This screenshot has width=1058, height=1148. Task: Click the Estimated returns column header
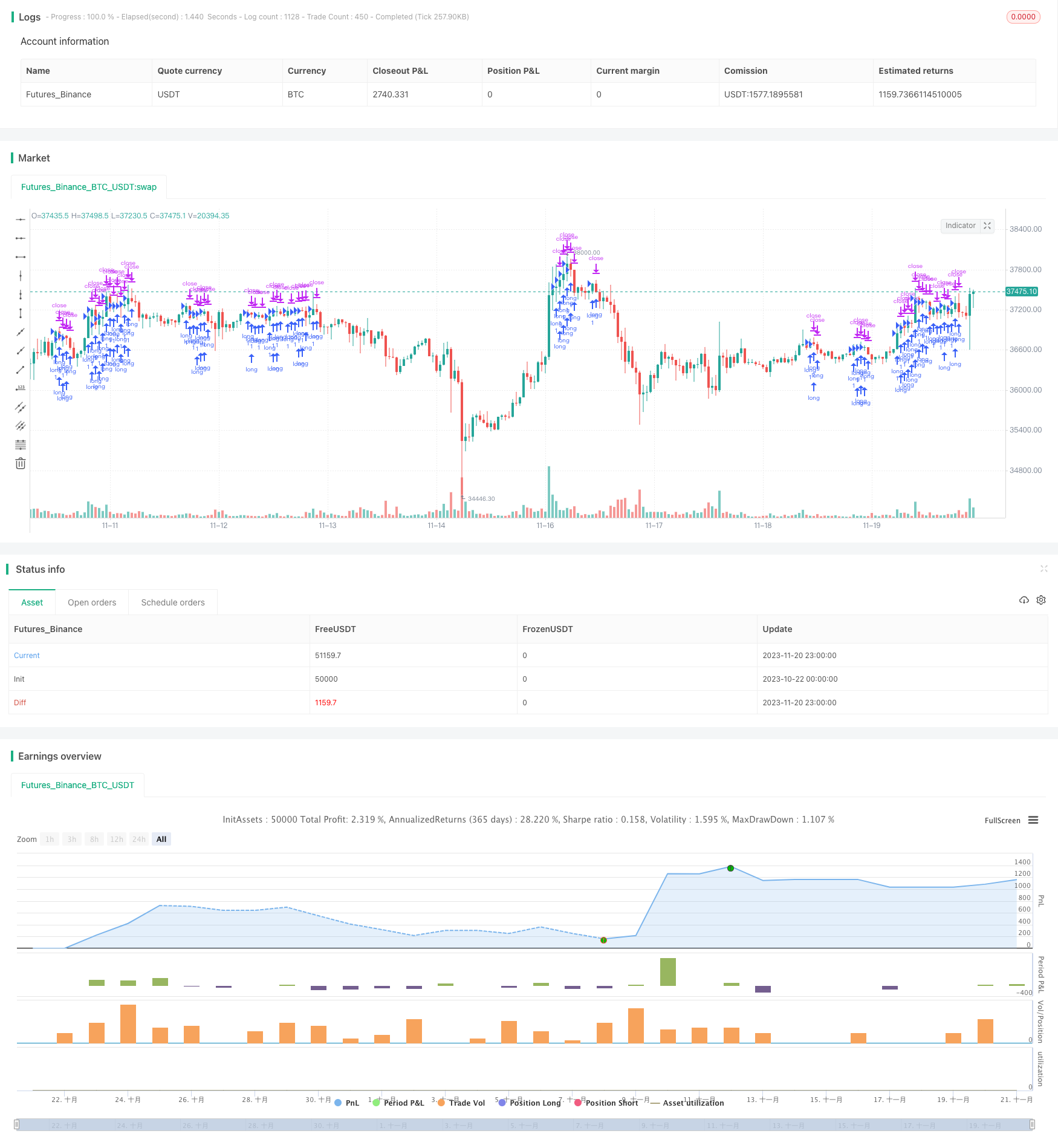tap(916, 71)
